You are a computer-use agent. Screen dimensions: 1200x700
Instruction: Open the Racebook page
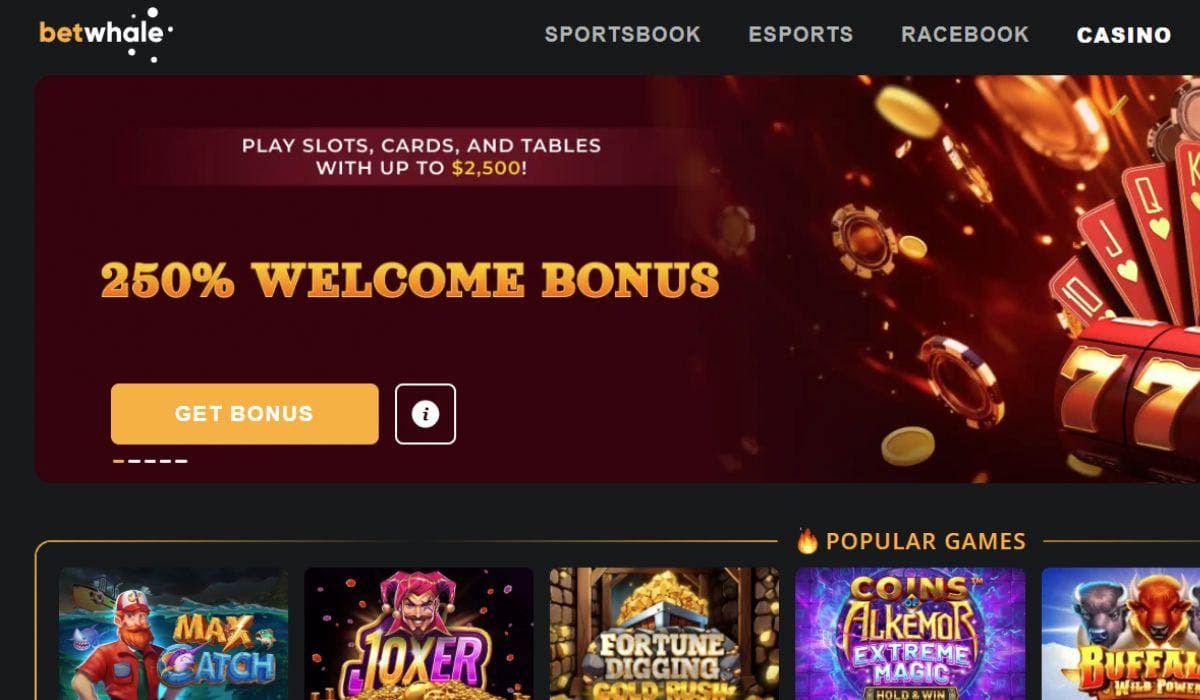[964, 34]
